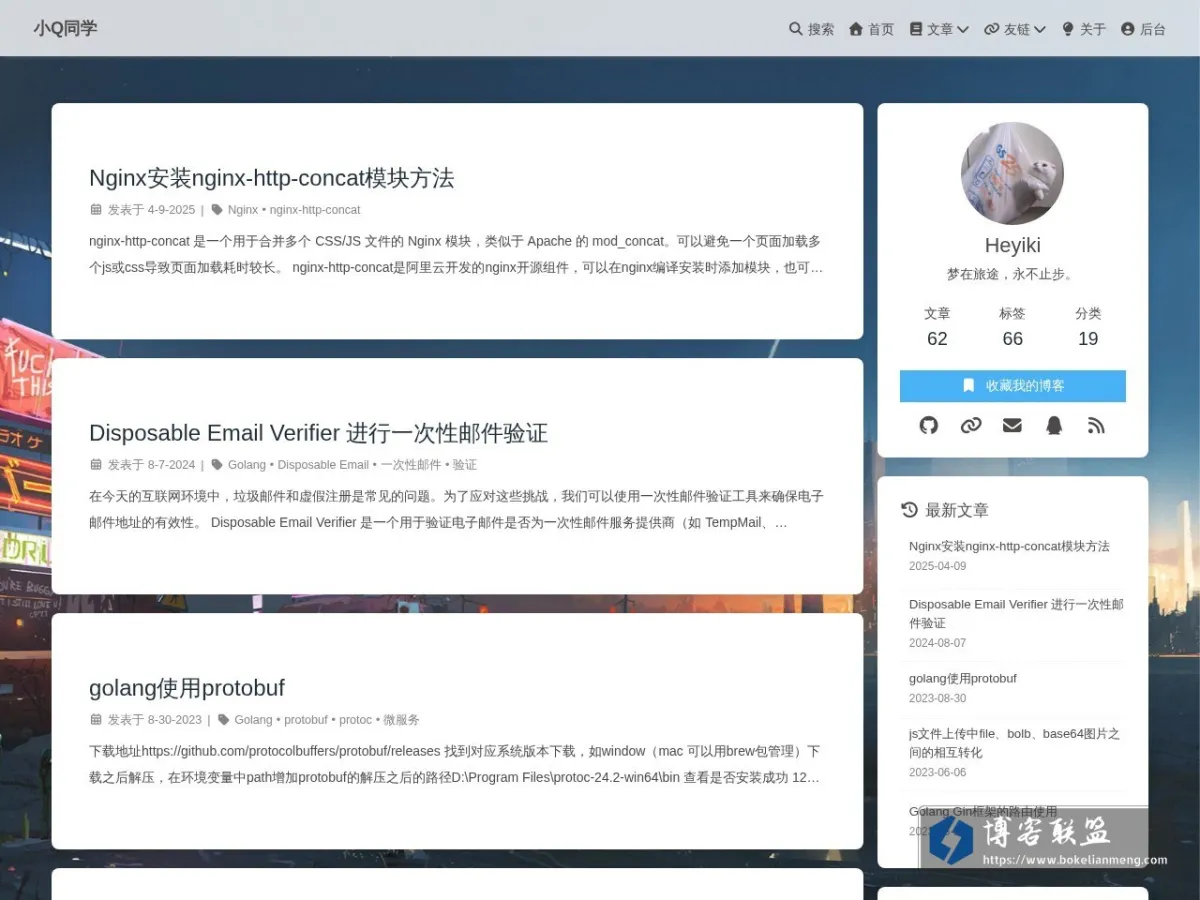Click the 最新文章 section heading
The image size is (1200, 900).
click(957, 510)
